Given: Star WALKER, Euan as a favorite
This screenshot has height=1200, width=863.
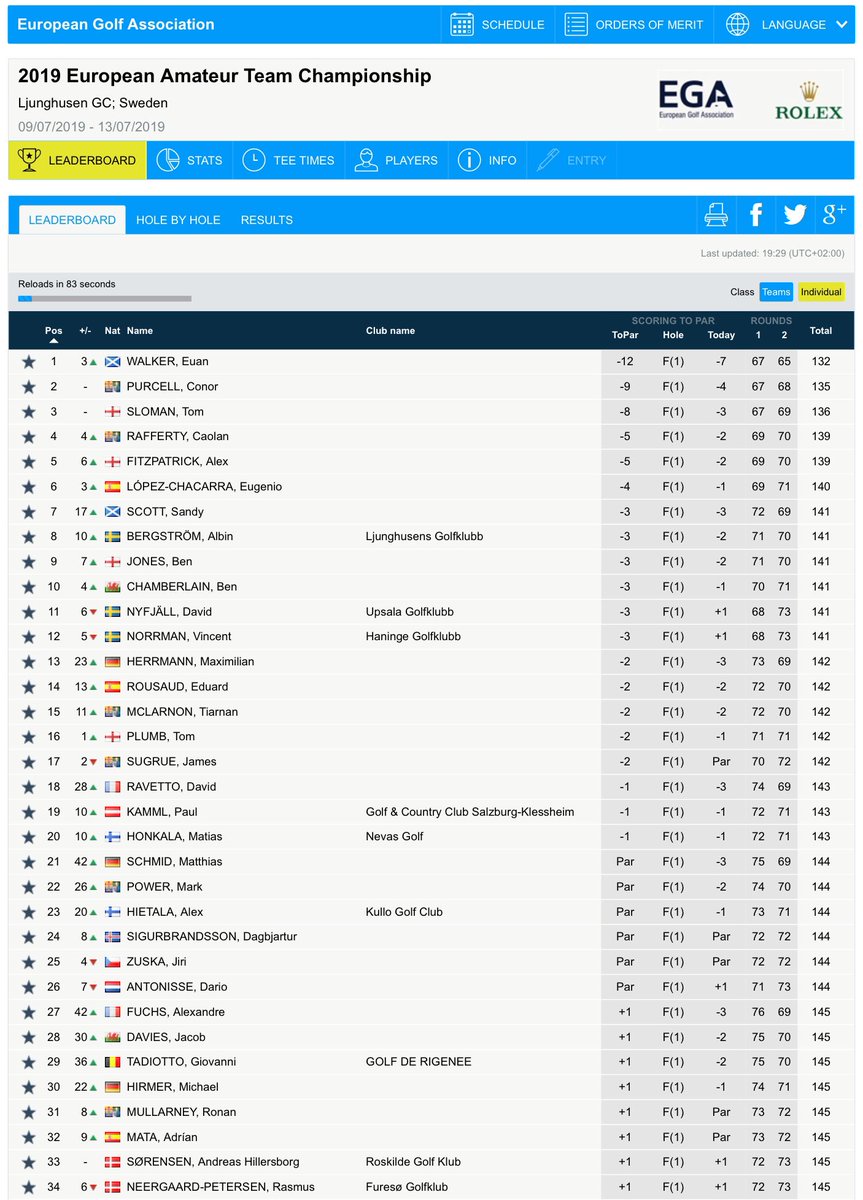Looking at the screenshot, I should coord(28,361).
